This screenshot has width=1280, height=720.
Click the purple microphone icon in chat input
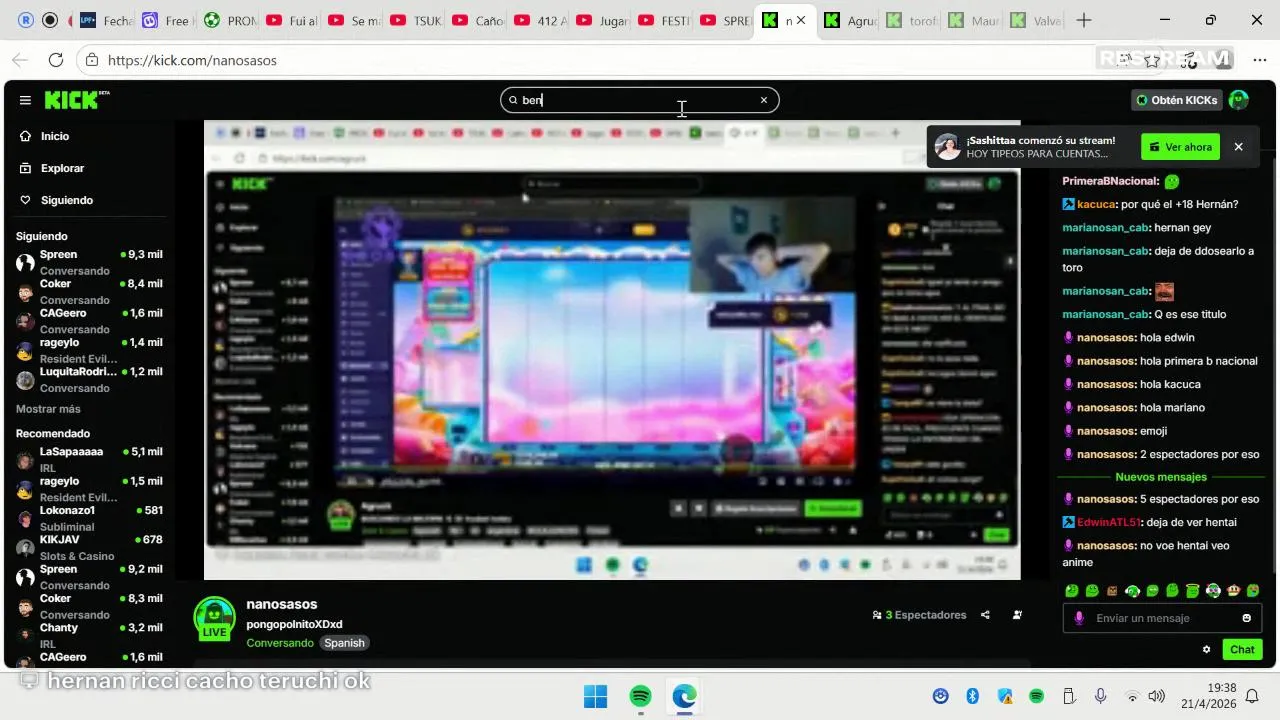1078,618
